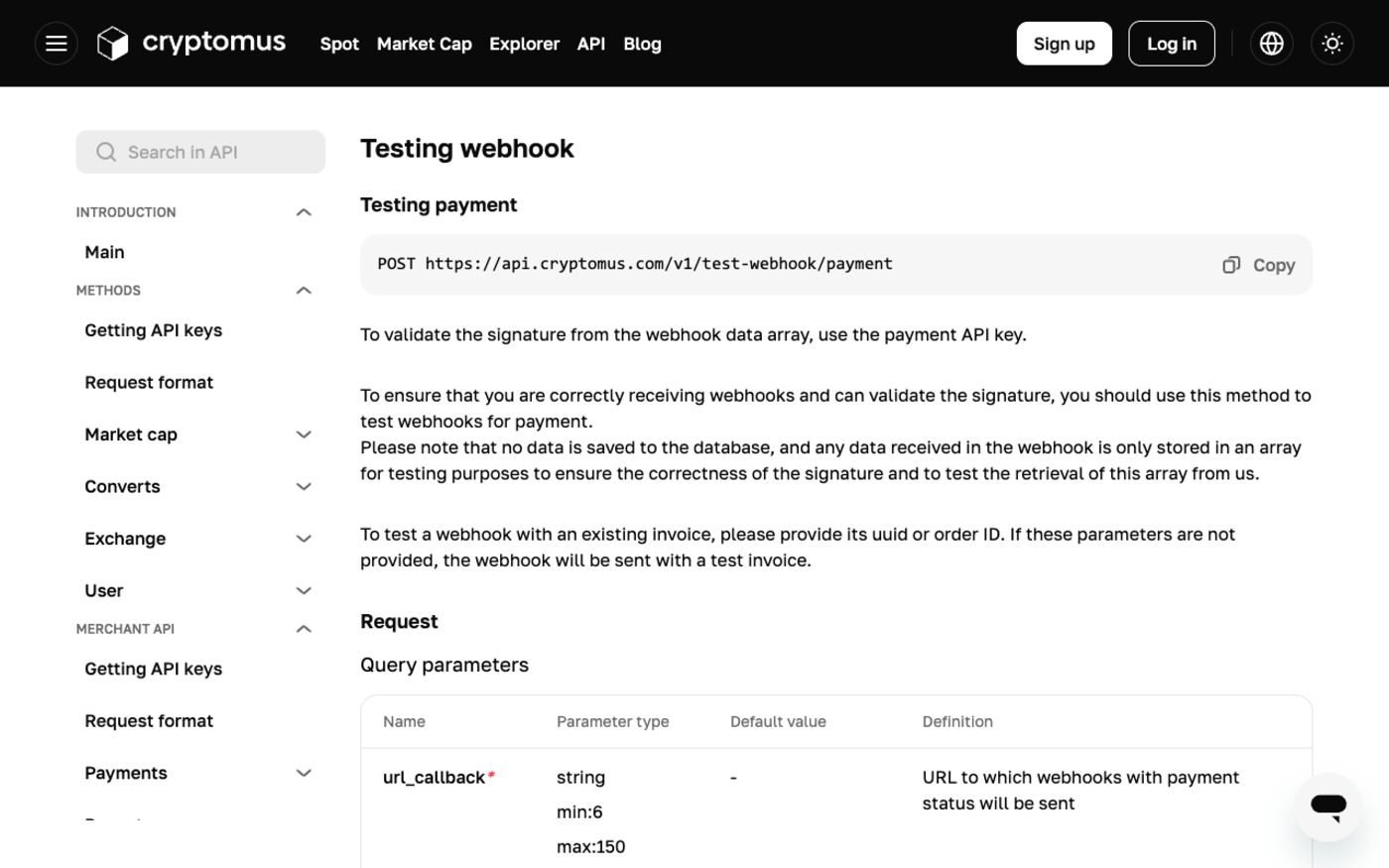Open the Explorer page
Image resolution: width=1389 pixels, height=868 pixels.
coord(525,44)
